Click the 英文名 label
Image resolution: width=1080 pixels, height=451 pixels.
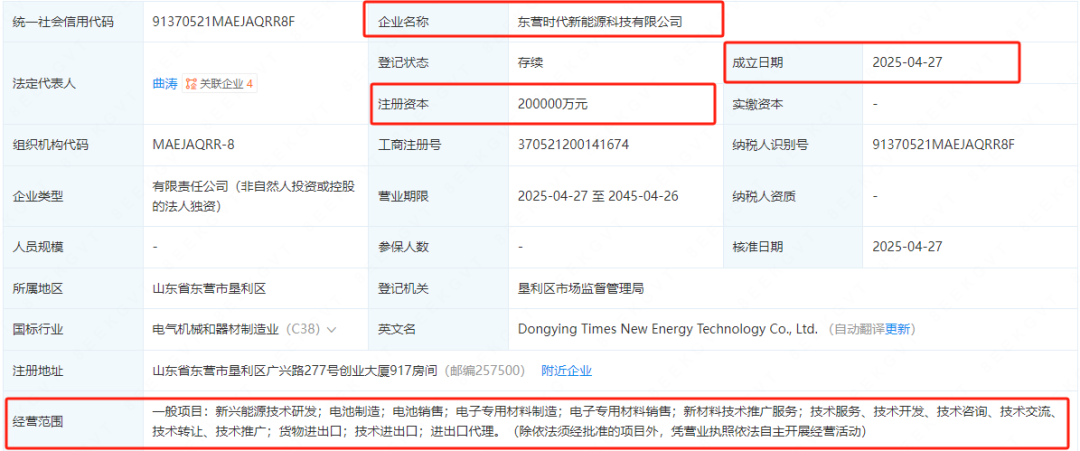(397, 329)
